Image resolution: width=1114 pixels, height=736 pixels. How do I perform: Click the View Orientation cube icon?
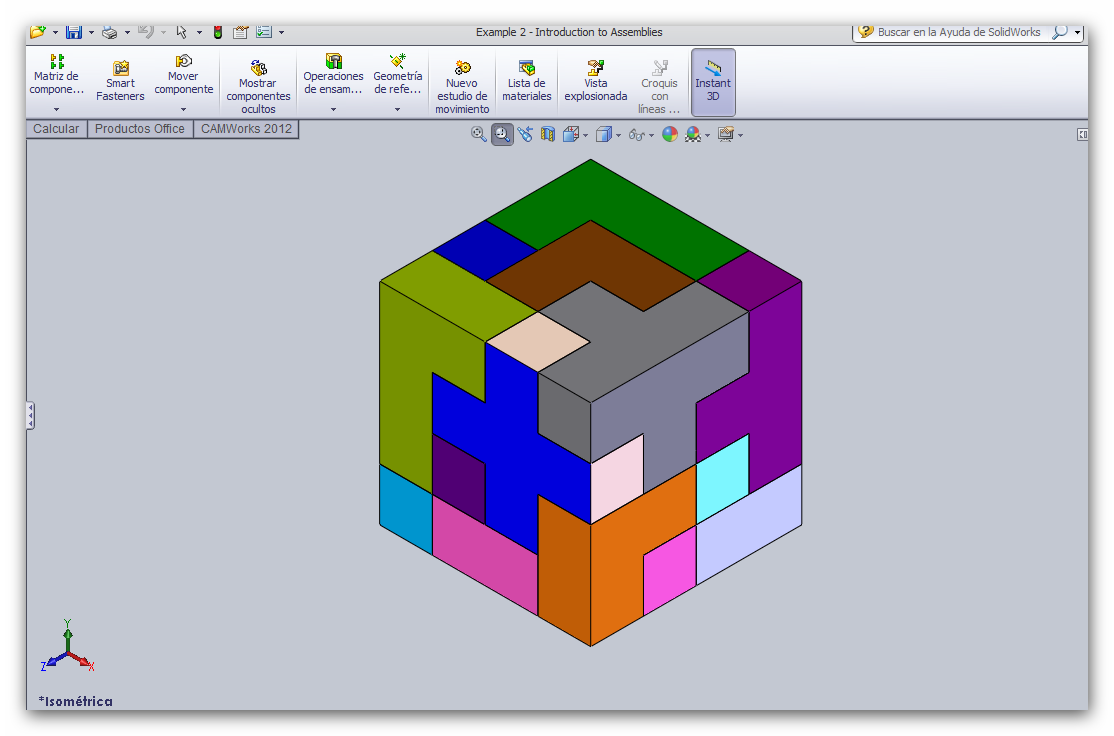570,134
